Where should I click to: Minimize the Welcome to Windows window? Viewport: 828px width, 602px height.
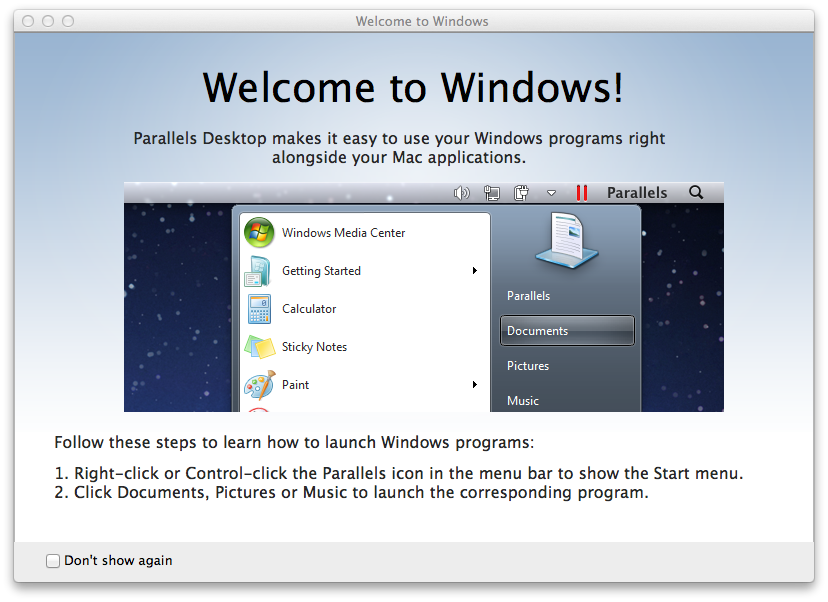[48, 21]
